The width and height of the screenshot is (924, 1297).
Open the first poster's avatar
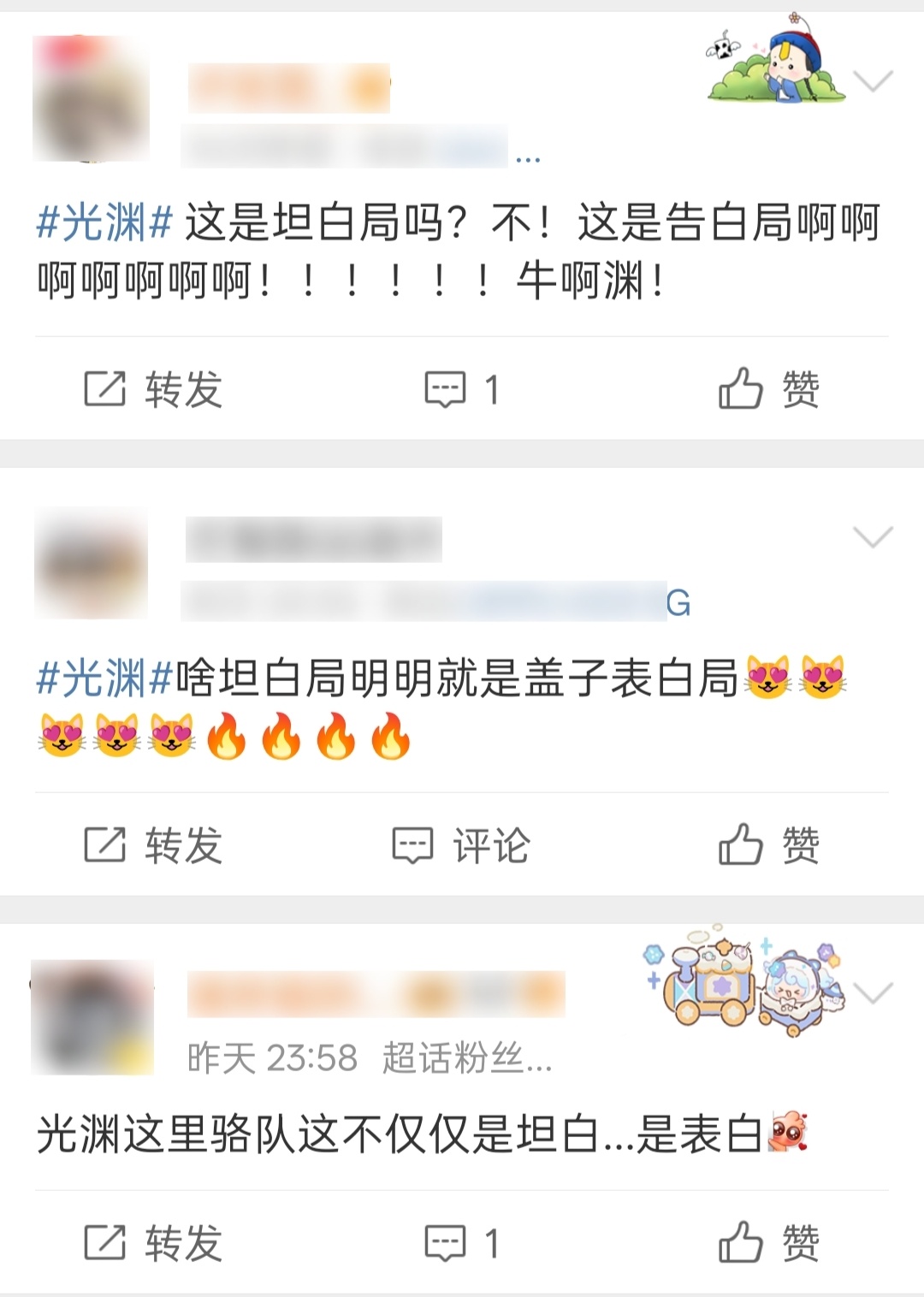click(92, 98)
